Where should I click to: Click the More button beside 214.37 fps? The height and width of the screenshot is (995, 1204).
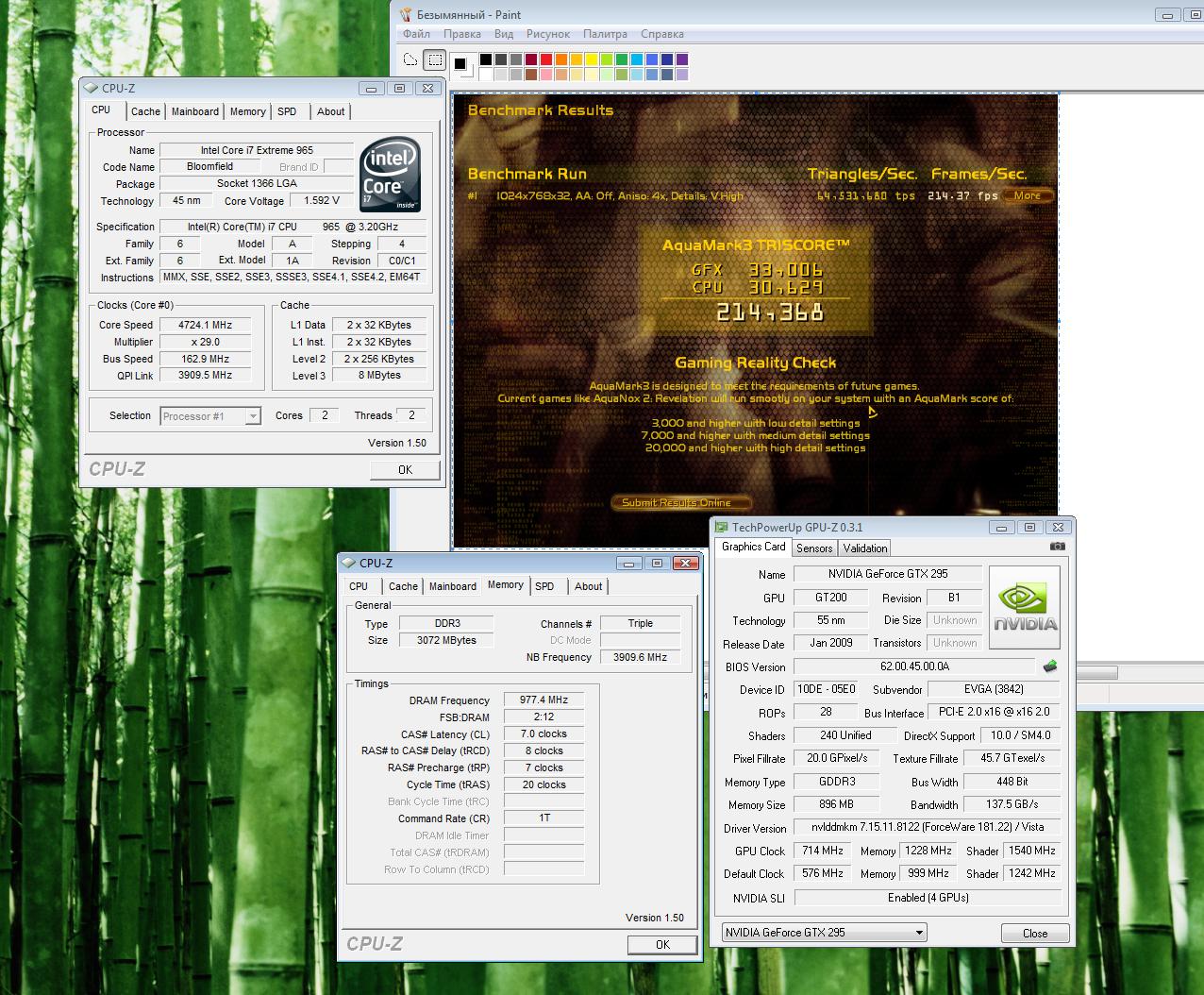point(1028,196)
